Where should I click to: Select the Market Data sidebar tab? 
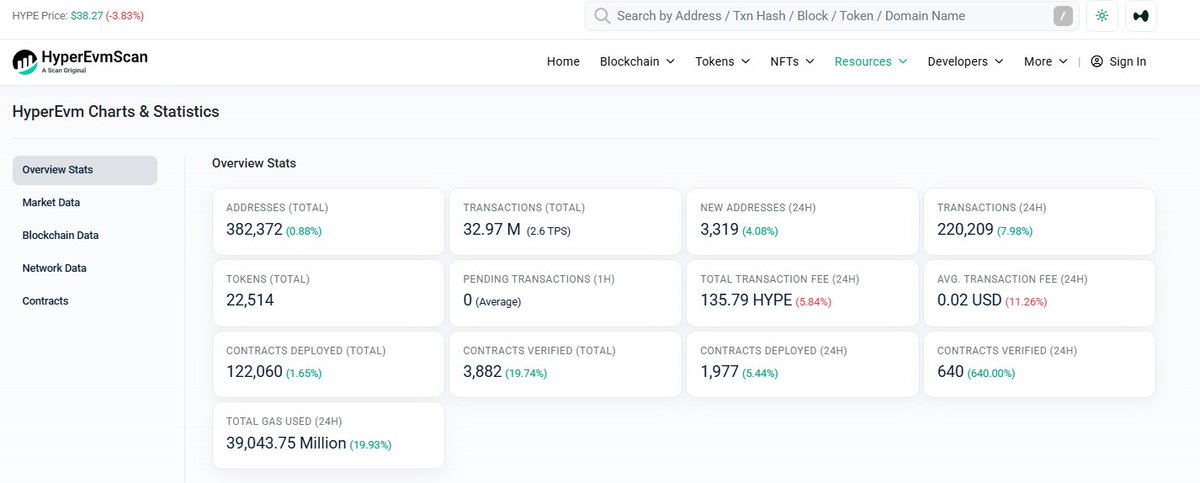tap(51, 202)
